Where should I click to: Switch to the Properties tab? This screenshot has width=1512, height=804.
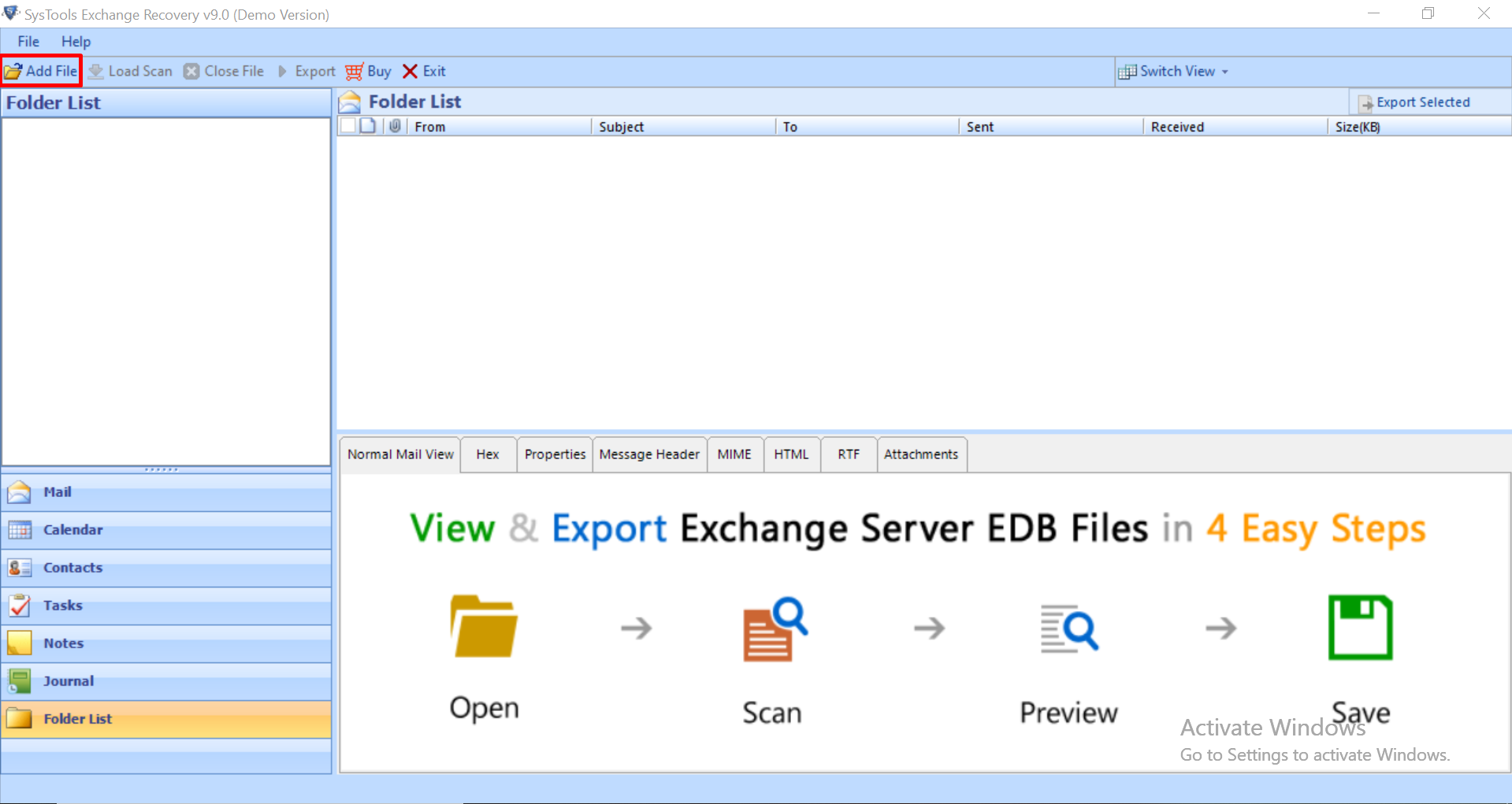pyautogui.click(x=555, y=454)
